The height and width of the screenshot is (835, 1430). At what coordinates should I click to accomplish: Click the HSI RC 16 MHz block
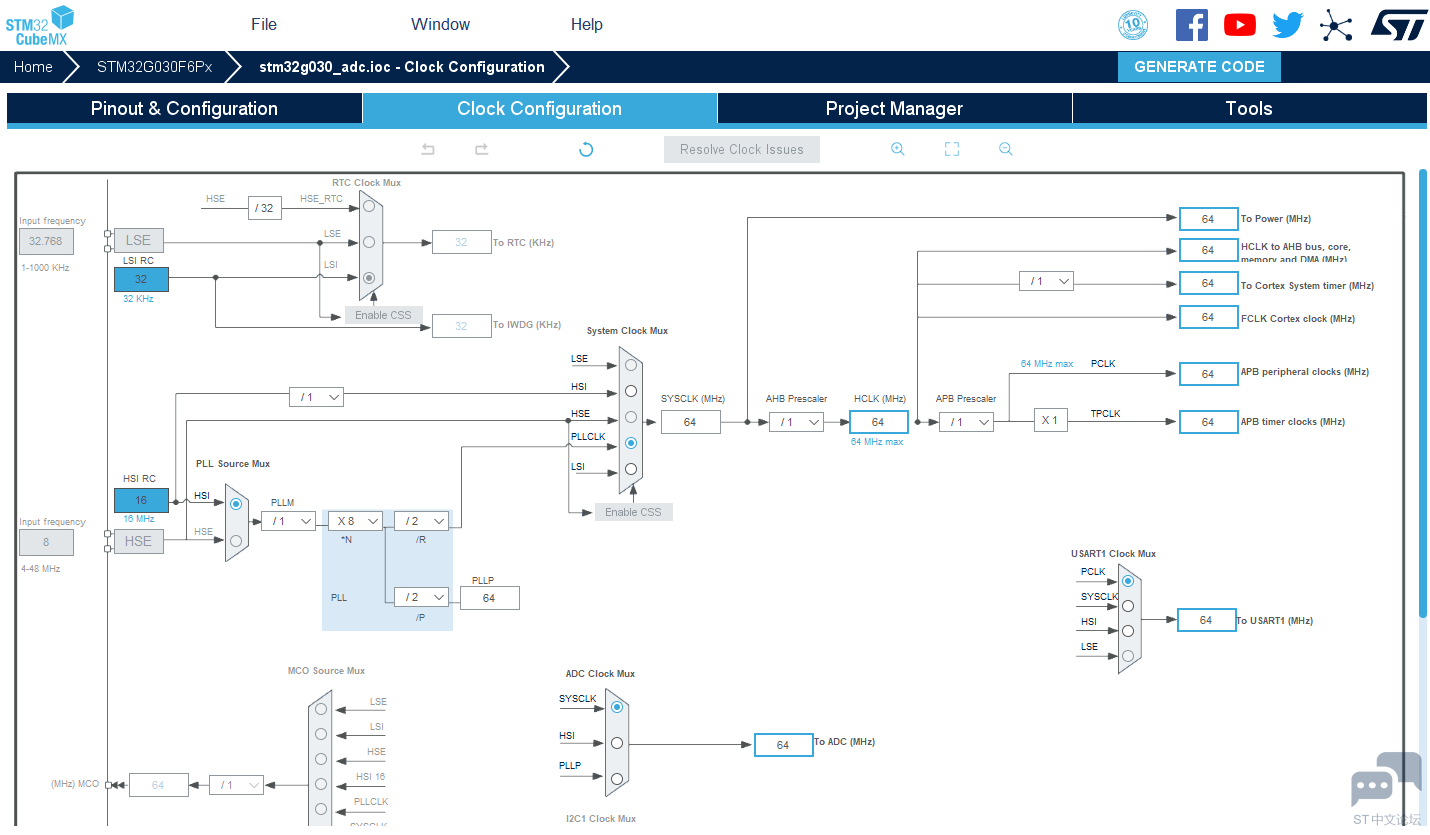(x=141, y=500)
